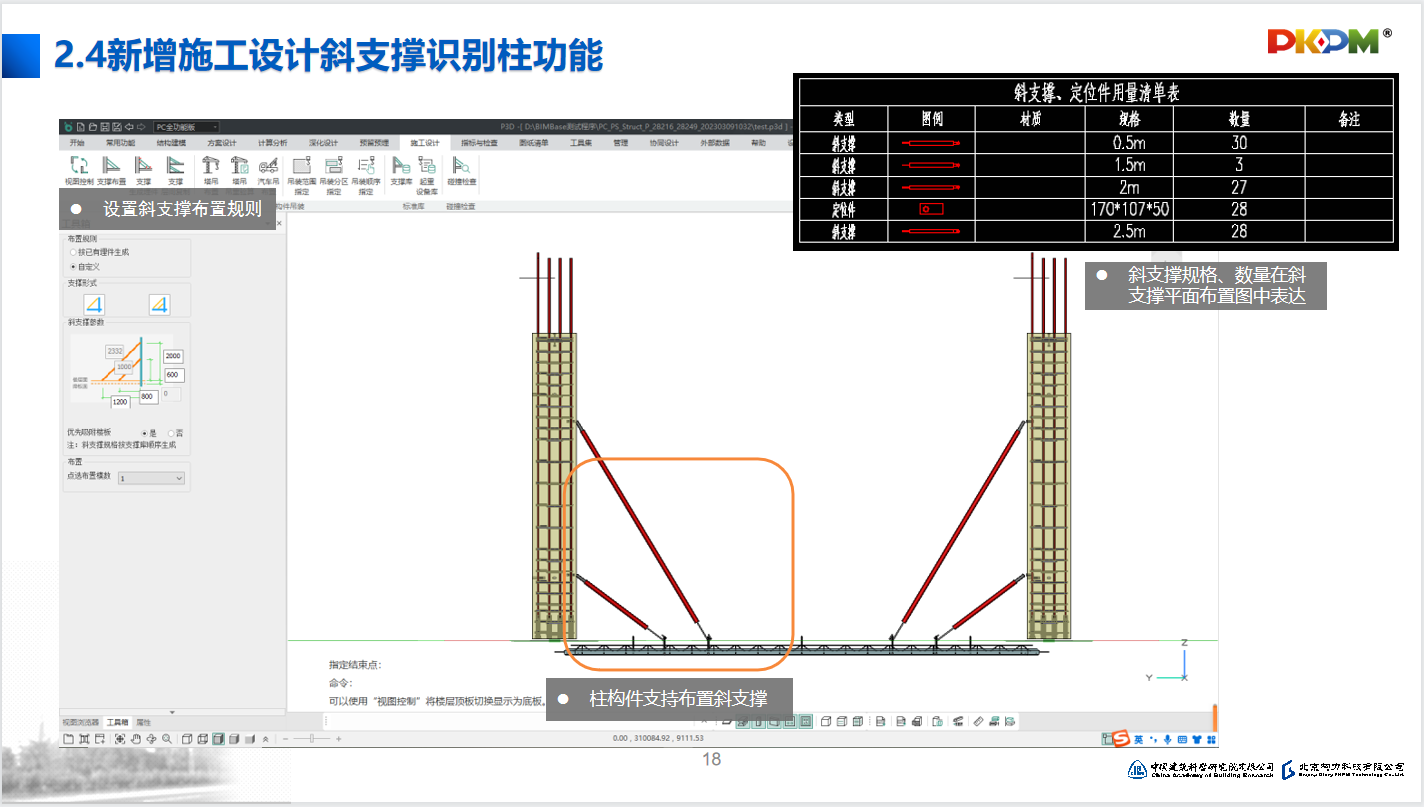Switch to the 工具箱 panel tab
The image size is (1424, 807).
click(x=118, y=721)
